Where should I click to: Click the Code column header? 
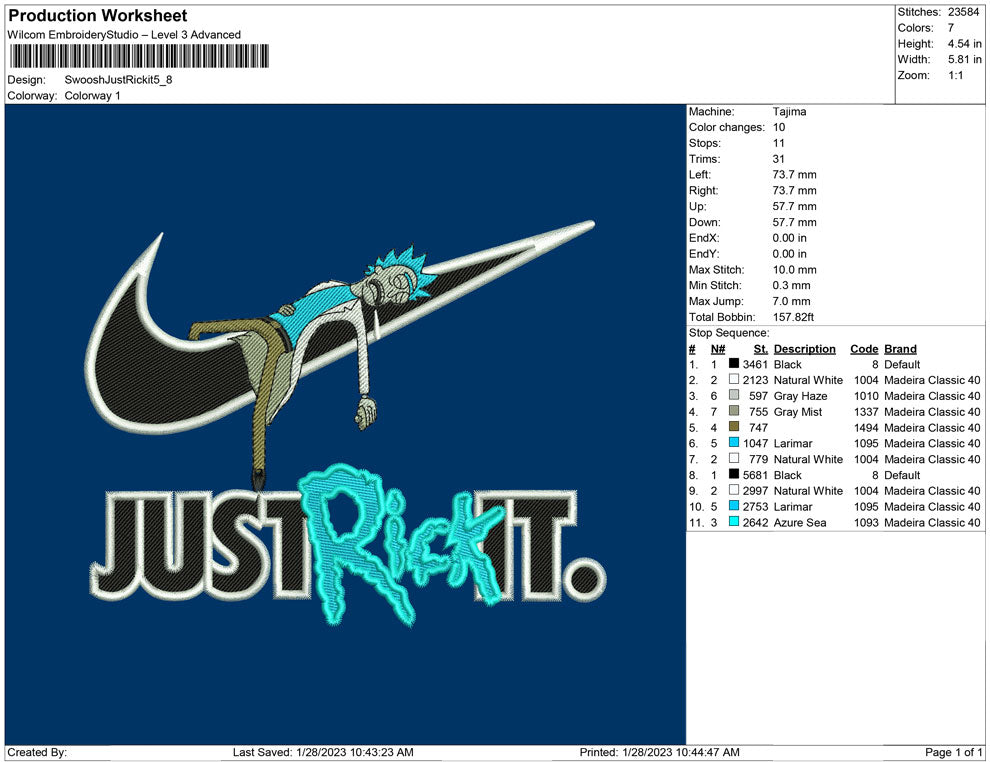pos(863,349)
